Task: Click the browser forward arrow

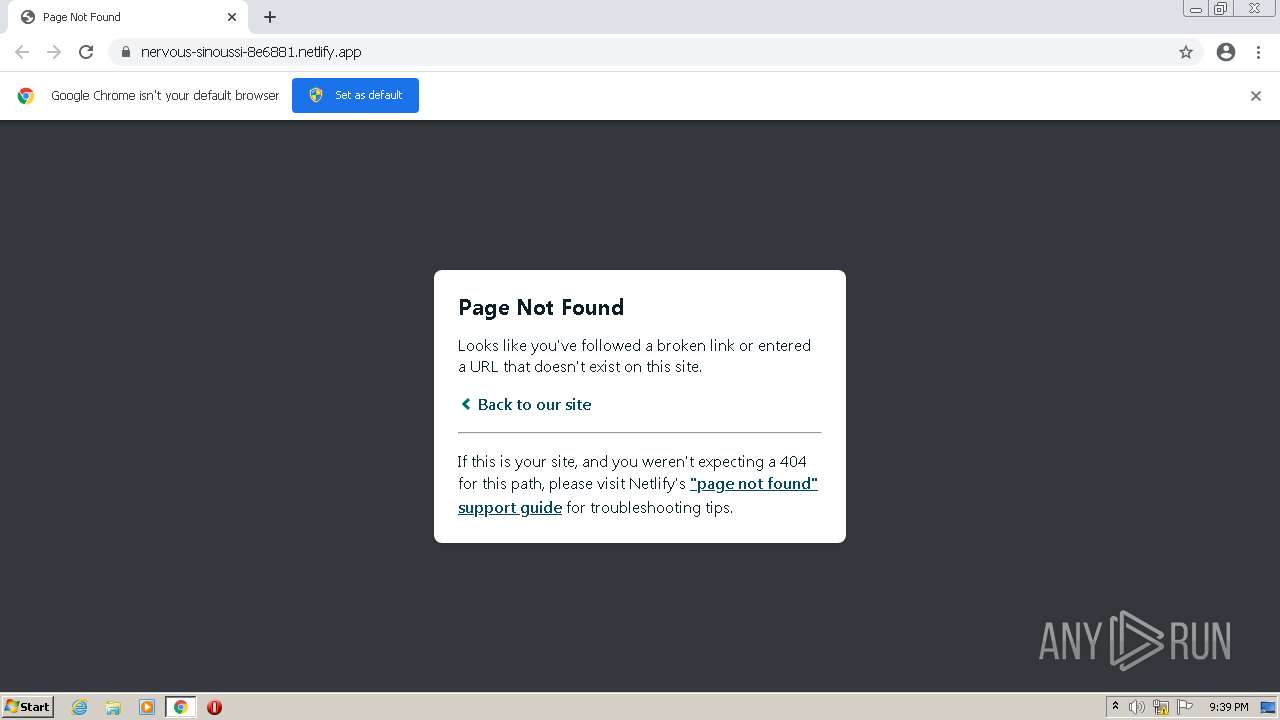Action: tap(54, 52)
